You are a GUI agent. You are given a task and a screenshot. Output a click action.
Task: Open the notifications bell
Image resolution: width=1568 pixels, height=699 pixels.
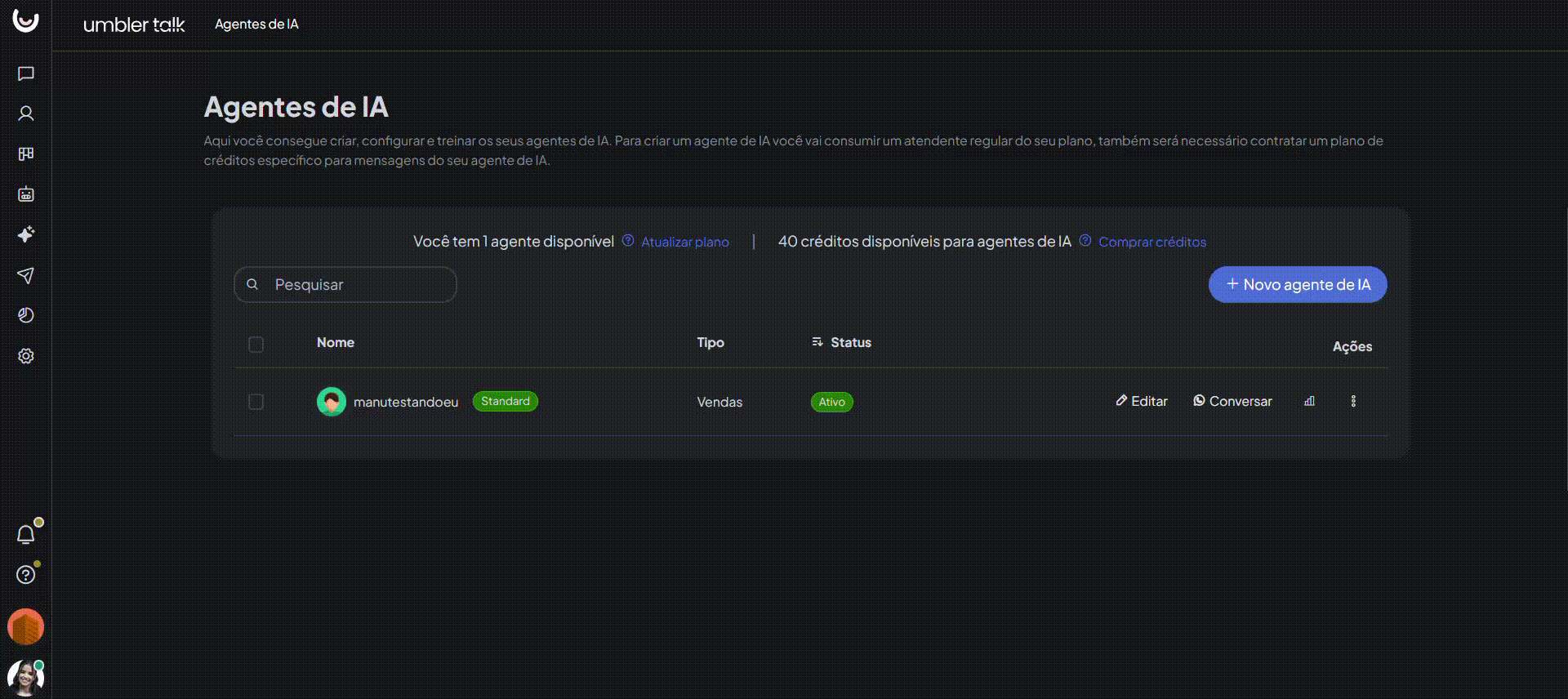[x=25, y=534]
